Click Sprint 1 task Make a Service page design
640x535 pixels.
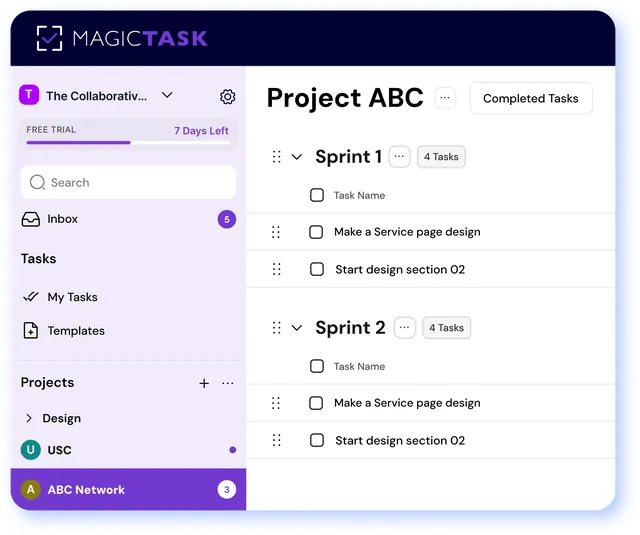[407, 232]
